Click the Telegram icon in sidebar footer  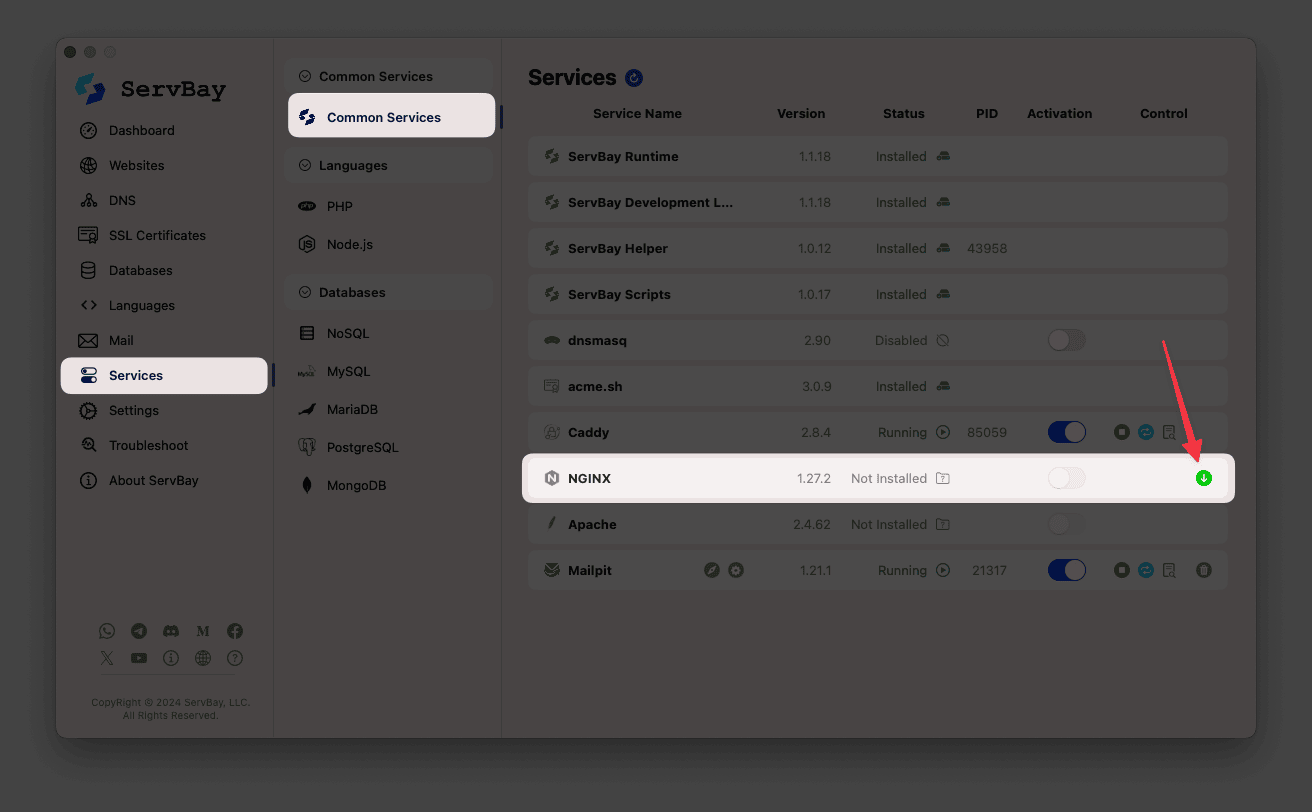(139, 631)
